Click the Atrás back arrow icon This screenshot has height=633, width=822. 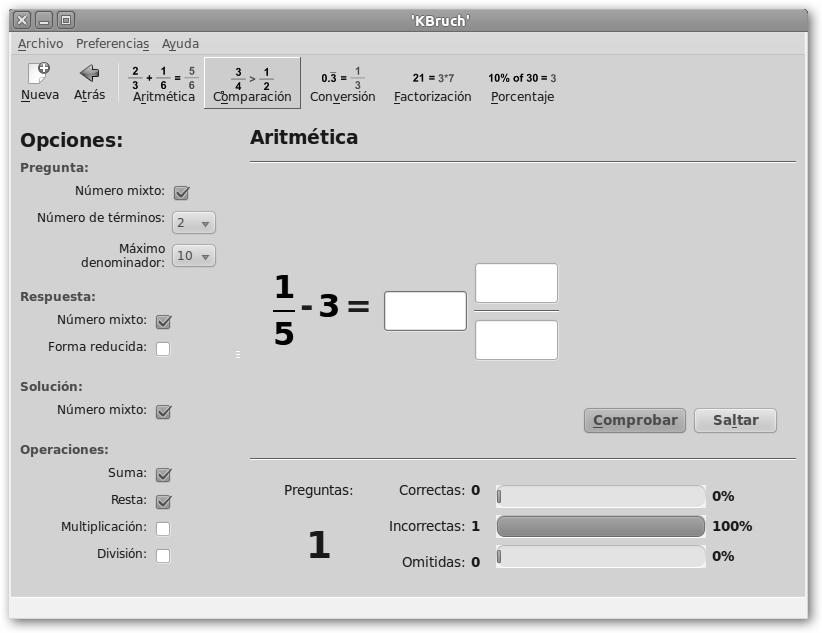(x=89, y=74)
